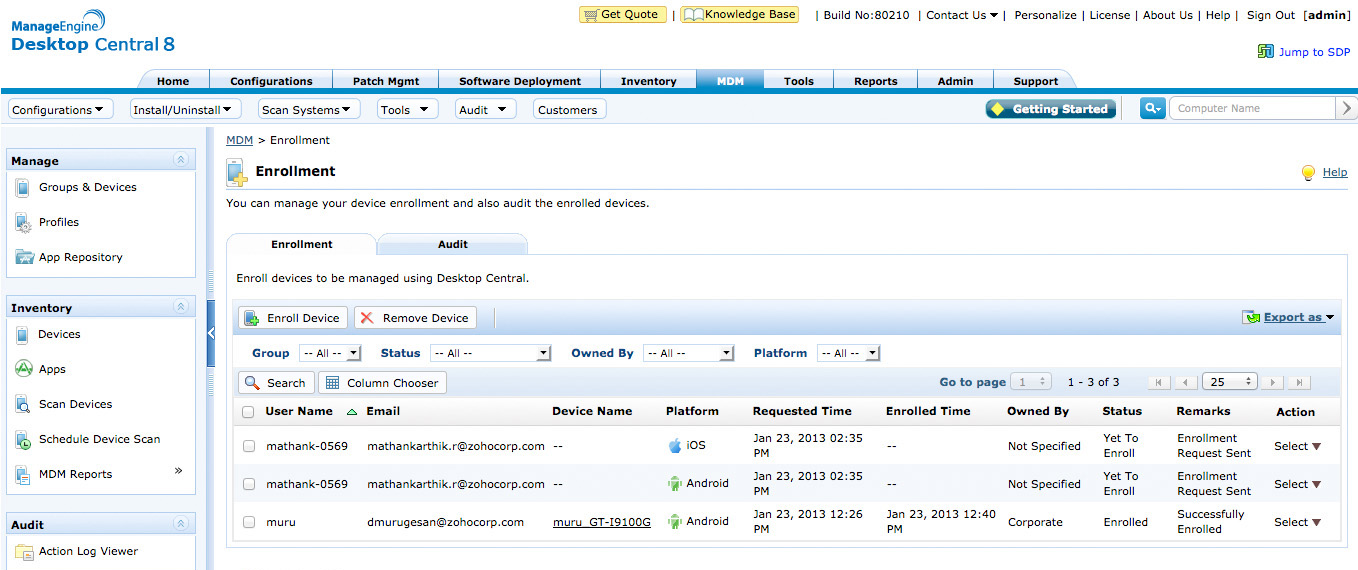Open the Go to page selector
The image size is (1358, 570).
click(x=1030, y=382)
